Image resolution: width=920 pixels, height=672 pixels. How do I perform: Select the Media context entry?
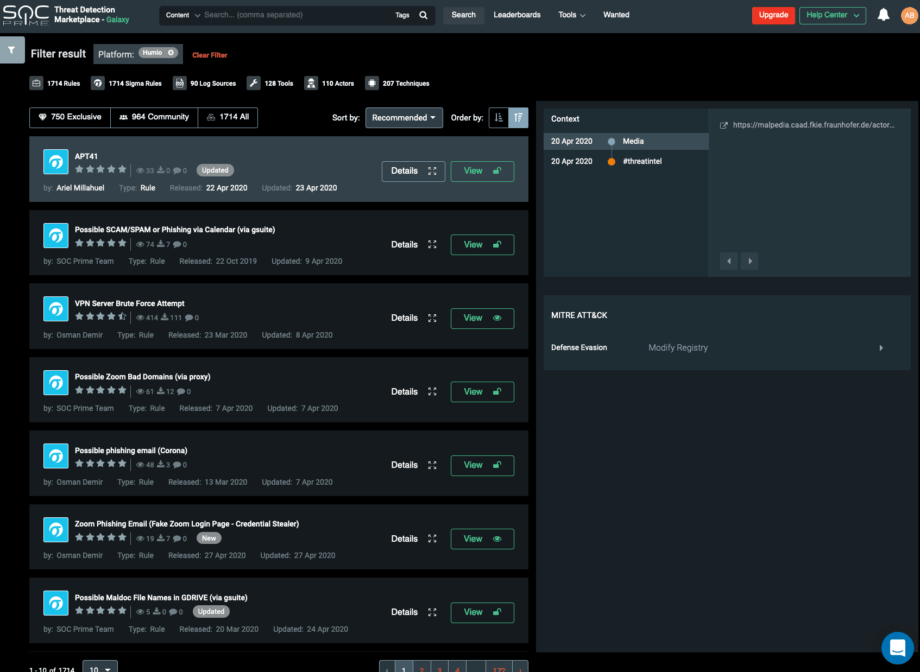point(626,141)
